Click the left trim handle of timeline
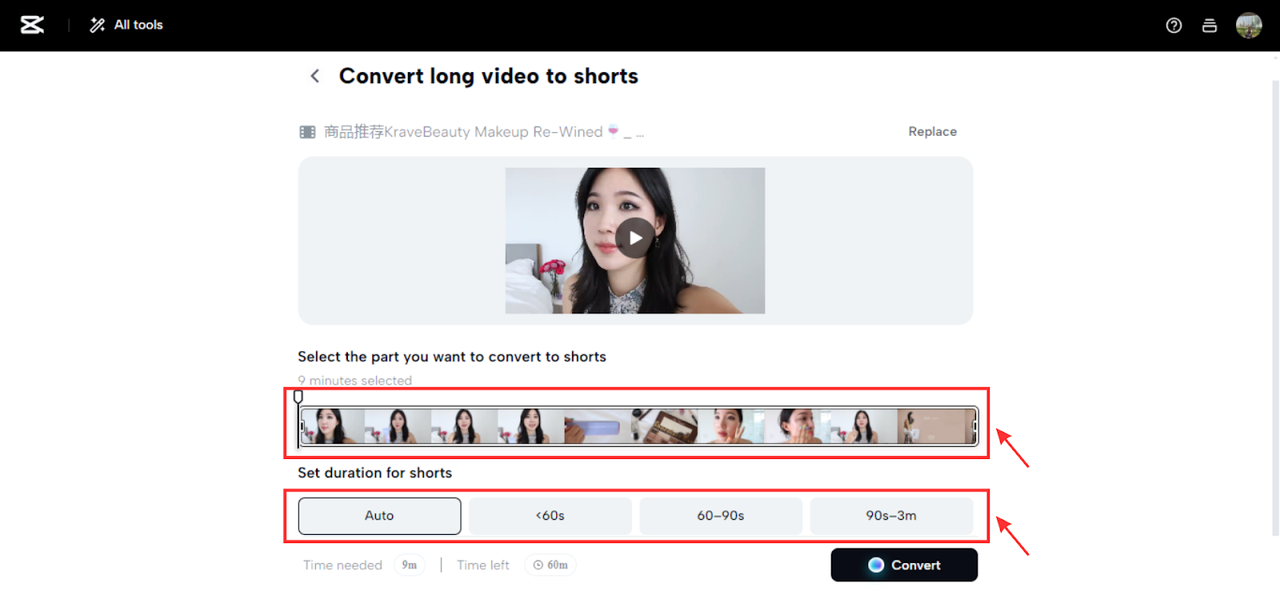 [x=303, y=426]
